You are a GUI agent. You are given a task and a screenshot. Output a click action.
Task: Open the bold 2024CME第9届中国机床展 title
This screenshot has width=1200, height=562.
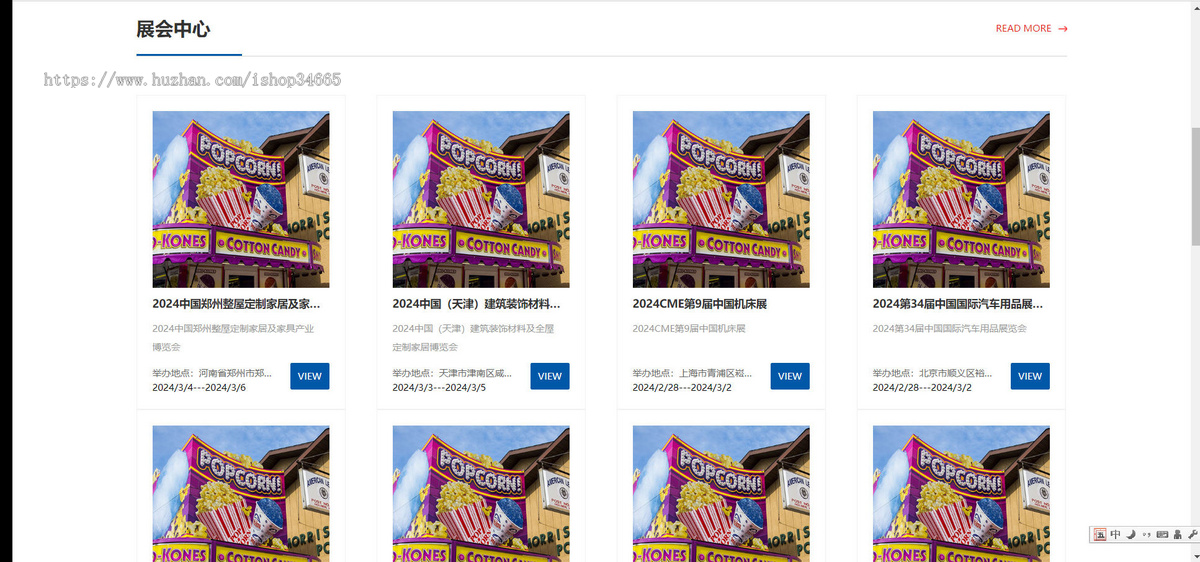tap(699, 304)
